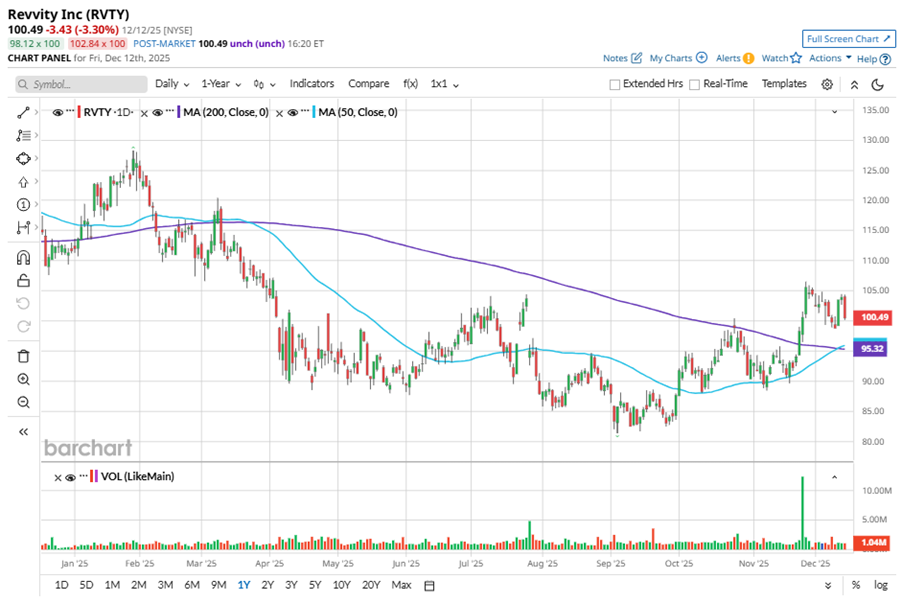This screenshot has width=902, height=602.
Task: Redo the last drawing action
Action: pyautogui.click(x=23, y=326)
